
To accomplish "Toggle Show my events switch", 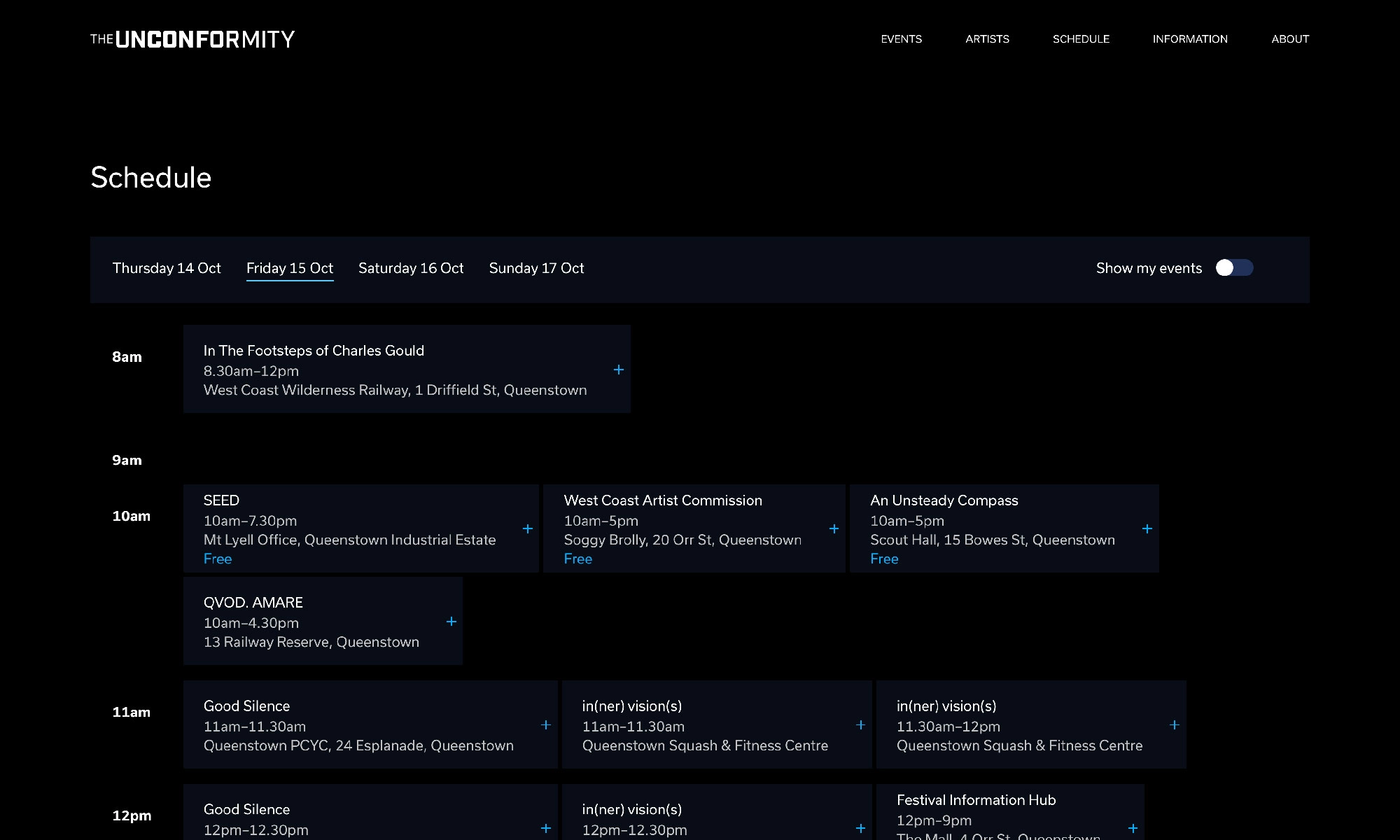I will [x=1234, y=268].
